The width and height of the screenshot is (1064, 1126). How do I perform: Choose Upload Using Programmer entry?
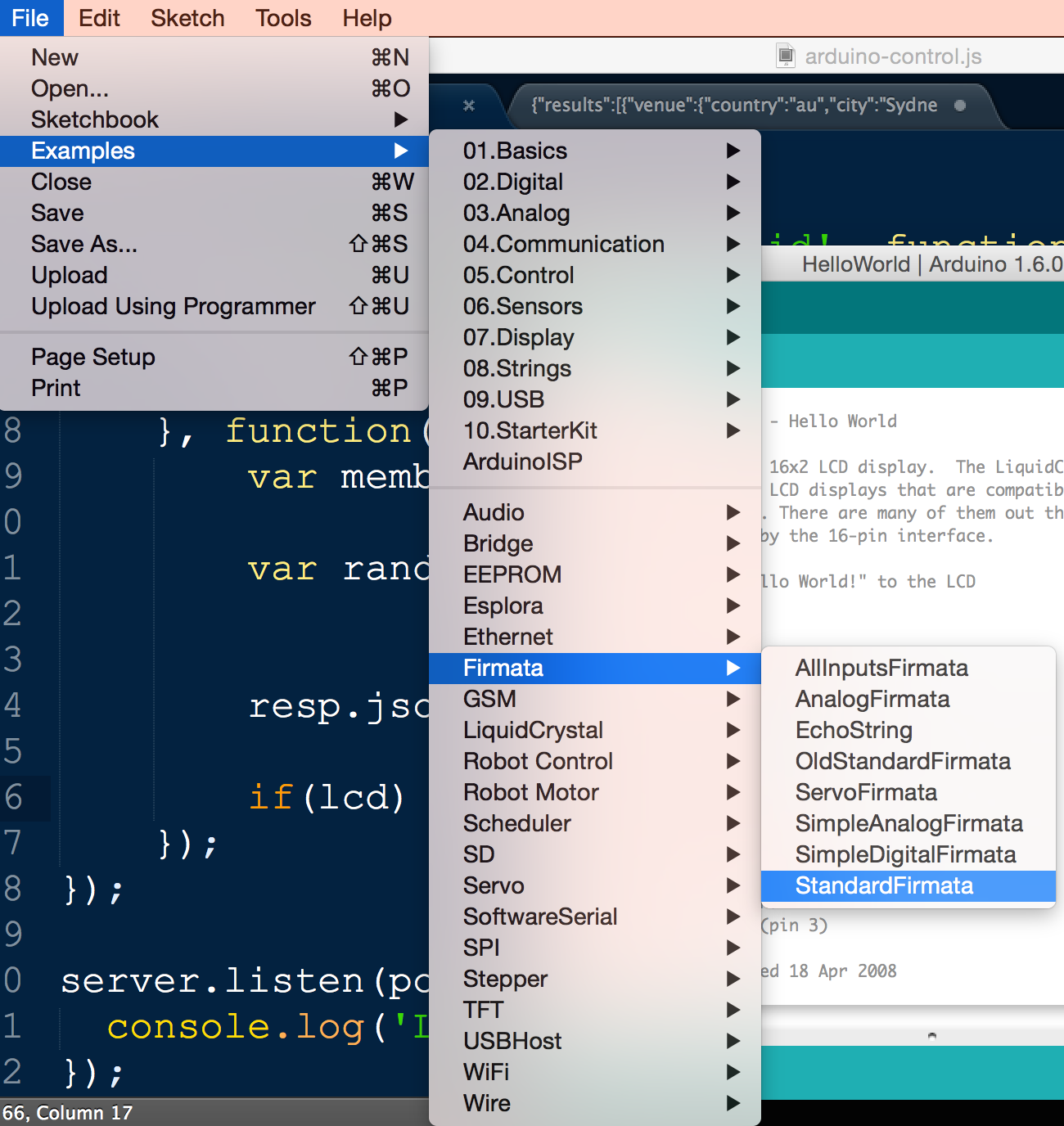[x=214, y=306]
